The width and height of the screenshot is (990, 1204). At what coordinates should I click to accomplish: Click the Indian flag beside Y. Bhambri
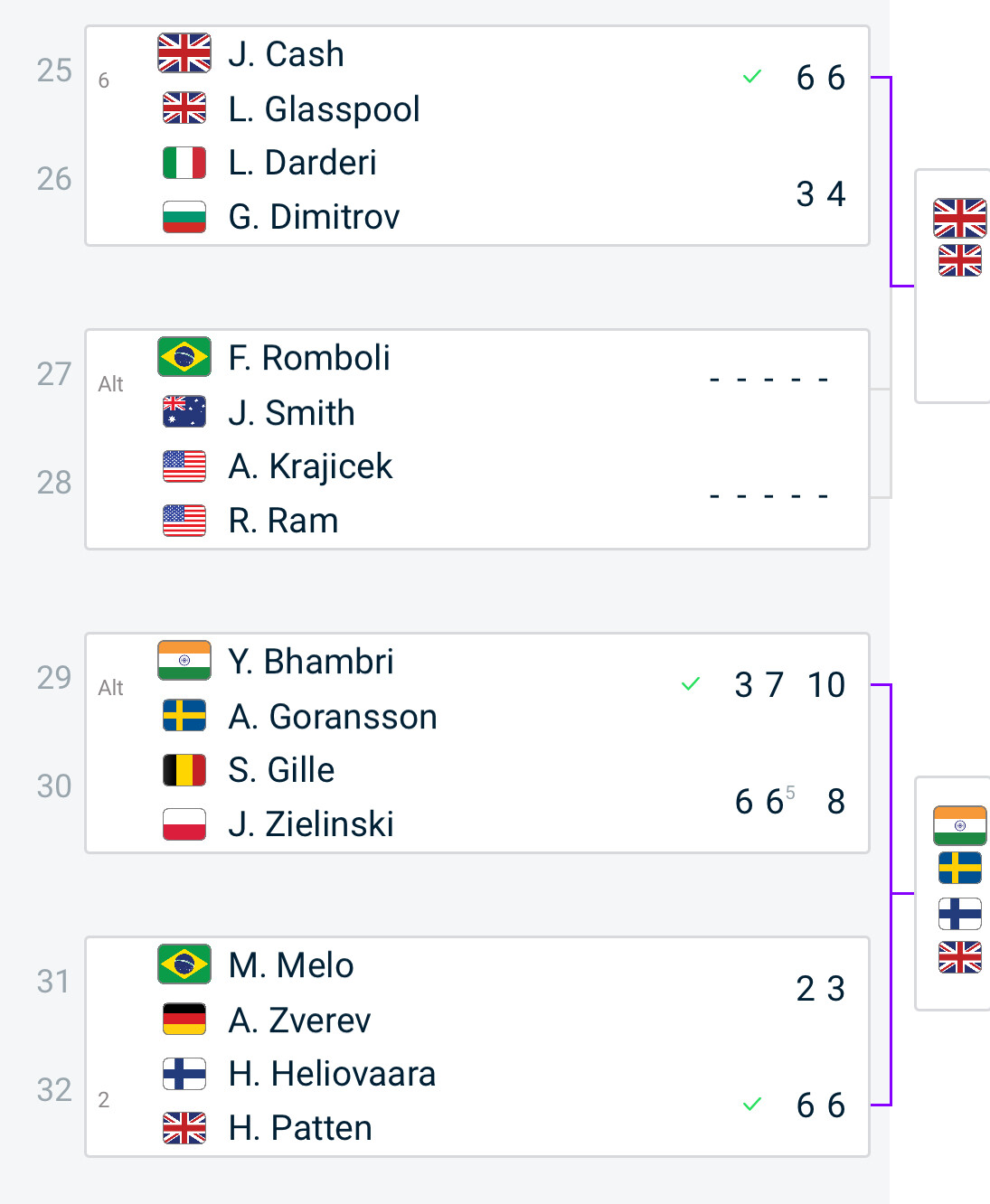[184, 661]
